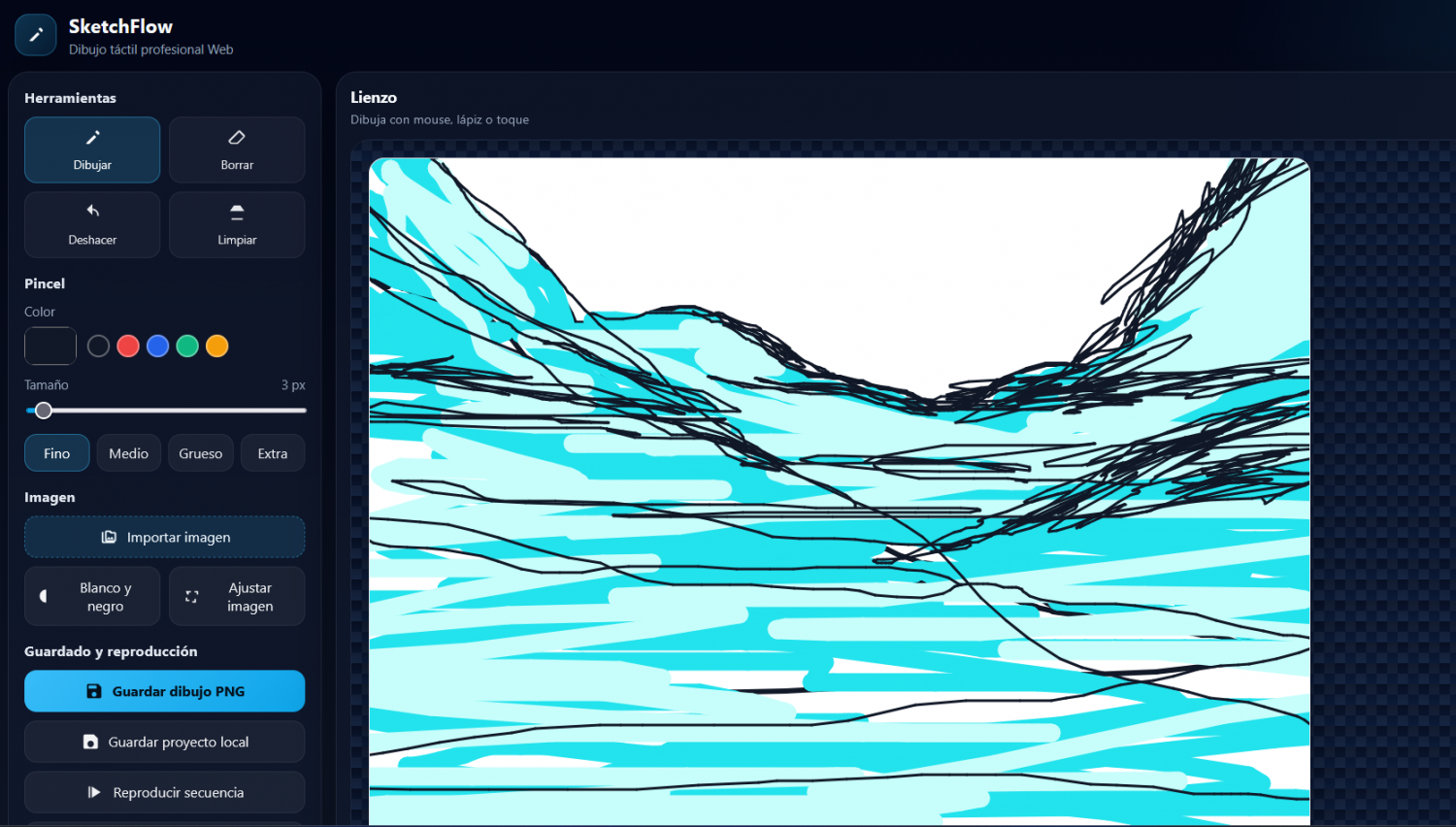This screenshot has height=827, width=1456.
Task: Click Guardar proyecto local
Action: [x=165, y=742]
